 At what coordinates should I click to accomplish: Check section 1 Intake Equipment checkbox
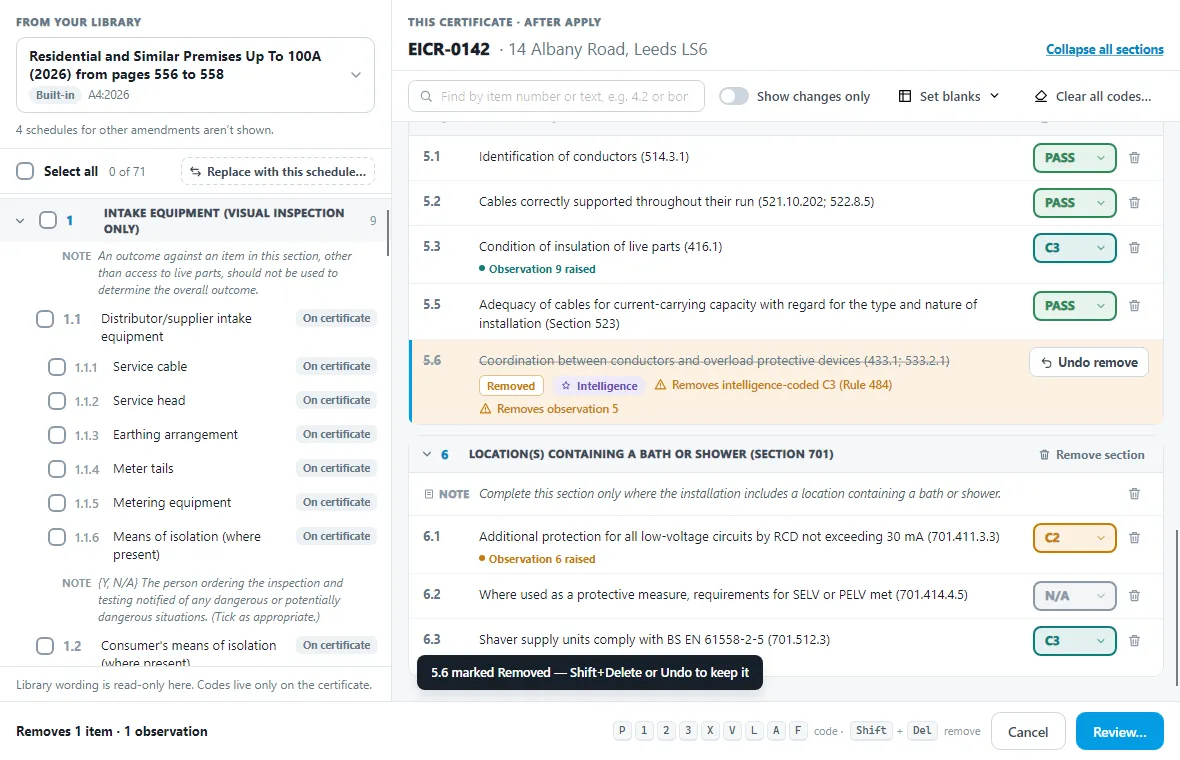tap(48, 220)
